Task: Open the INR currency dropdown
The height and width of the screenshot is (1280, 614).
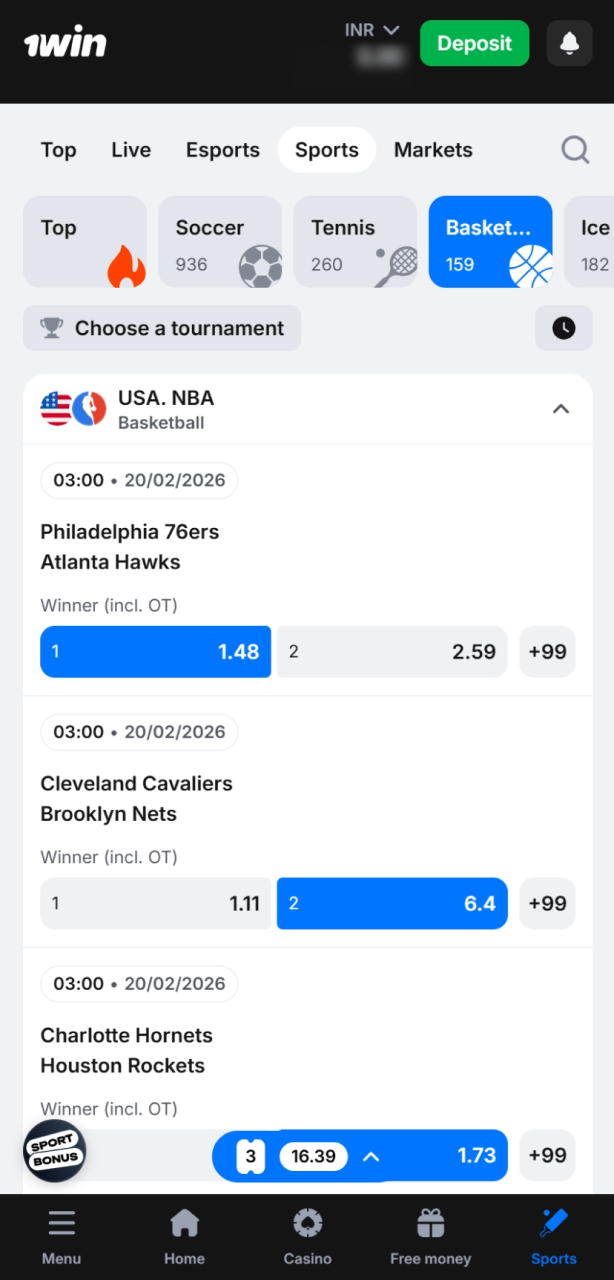Action: click(372, 30)
